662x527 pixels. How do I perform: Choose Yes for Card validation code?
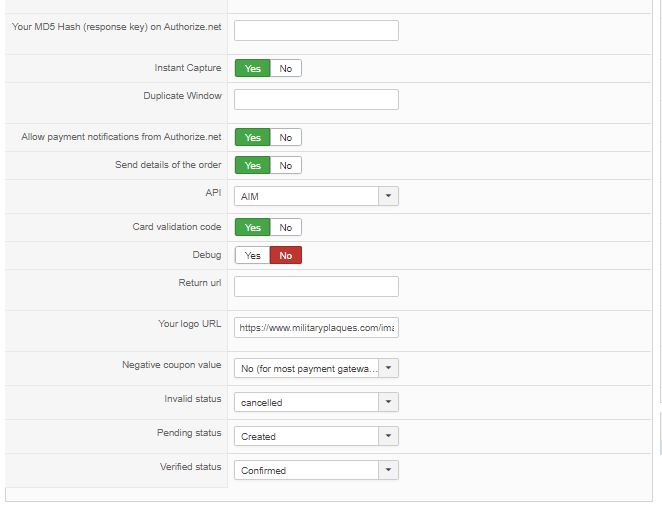pyautogui.click(x=252, y=227)
